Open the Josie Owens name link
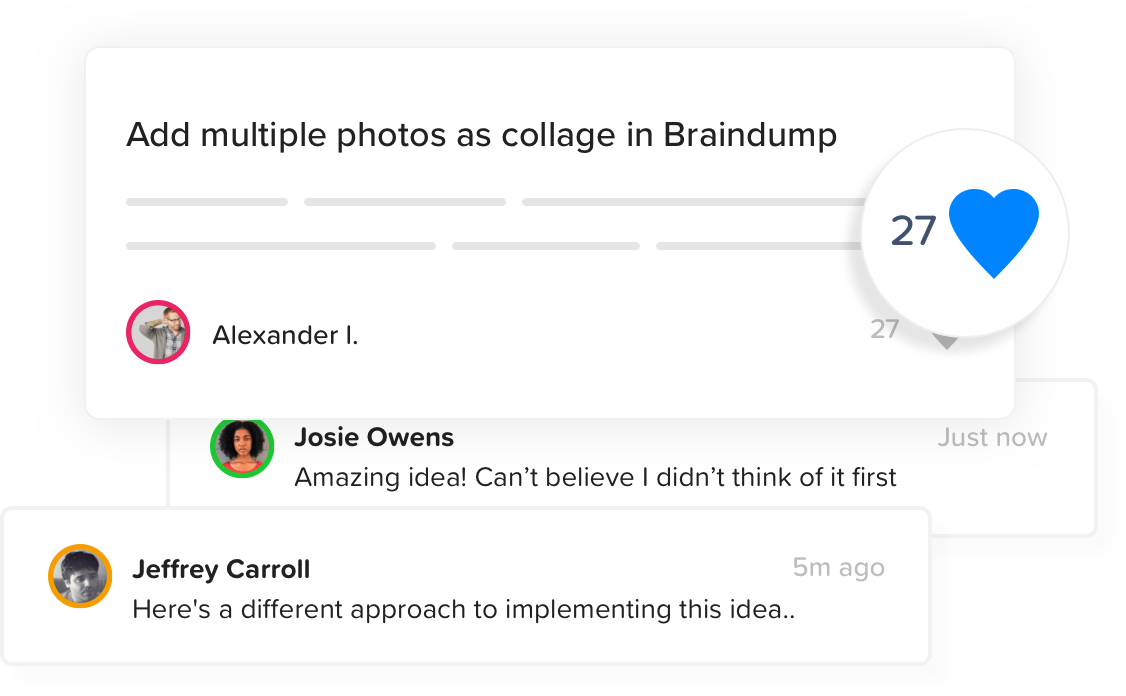 pos(374,437)
